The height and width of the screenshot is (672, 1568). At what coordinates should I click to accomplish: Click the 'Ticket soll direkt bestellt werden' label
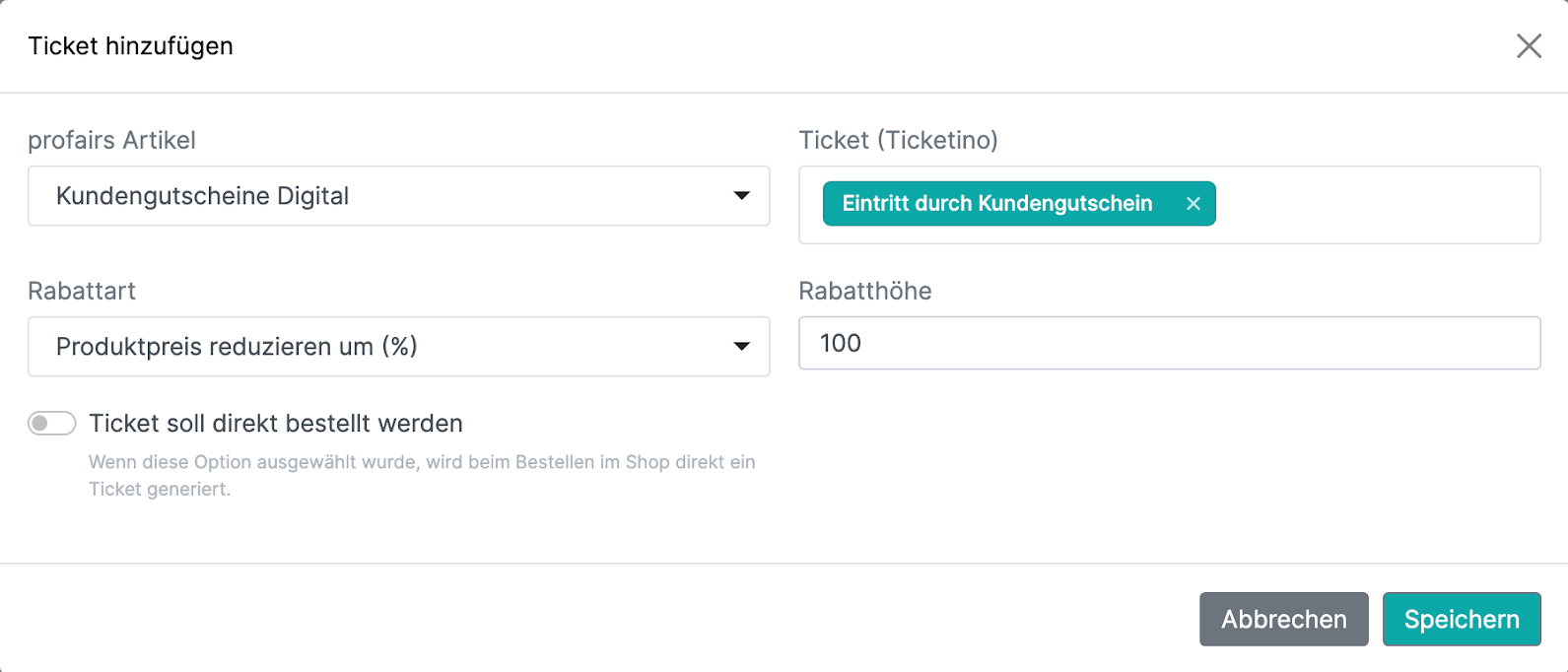[x=276, y=424]
